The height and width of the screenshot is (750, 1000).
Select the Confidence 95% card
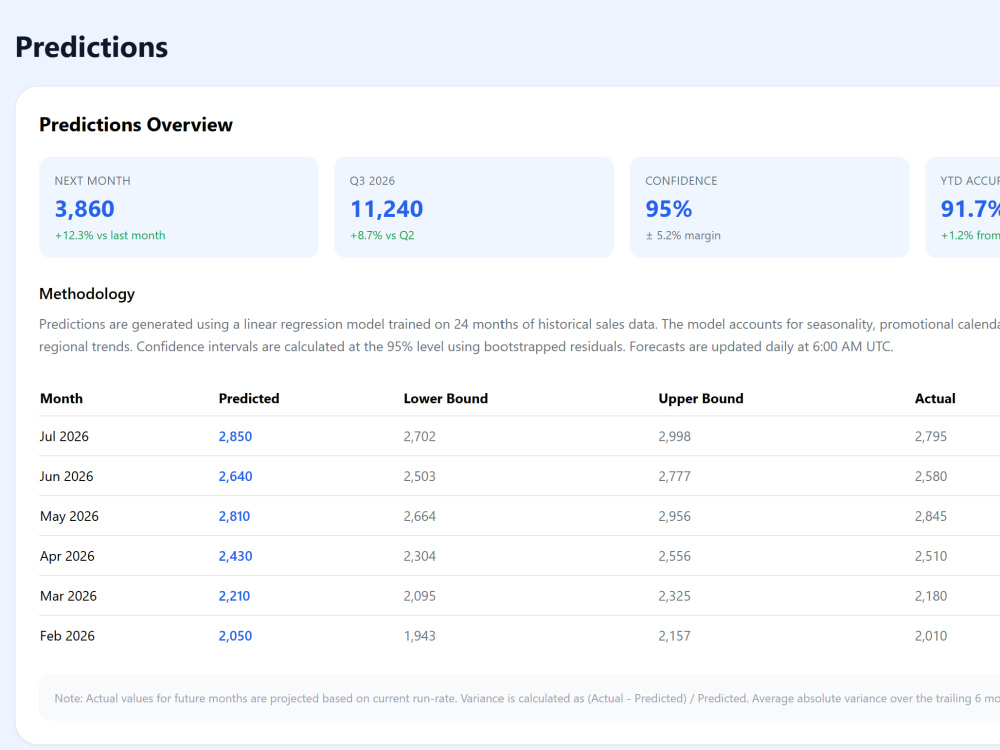click(x=769, y=207)
